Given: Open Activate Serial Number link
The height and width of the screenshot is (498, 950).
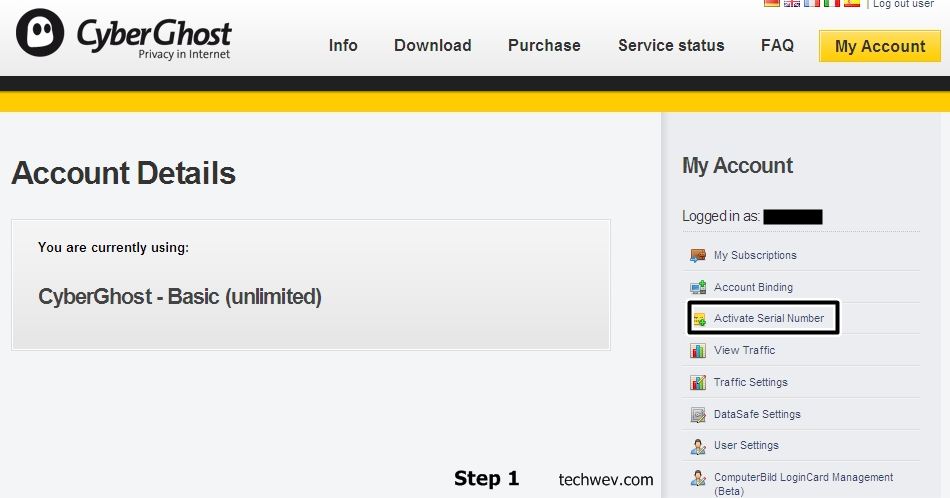Looking at the screenshot, I should point(769,318).
